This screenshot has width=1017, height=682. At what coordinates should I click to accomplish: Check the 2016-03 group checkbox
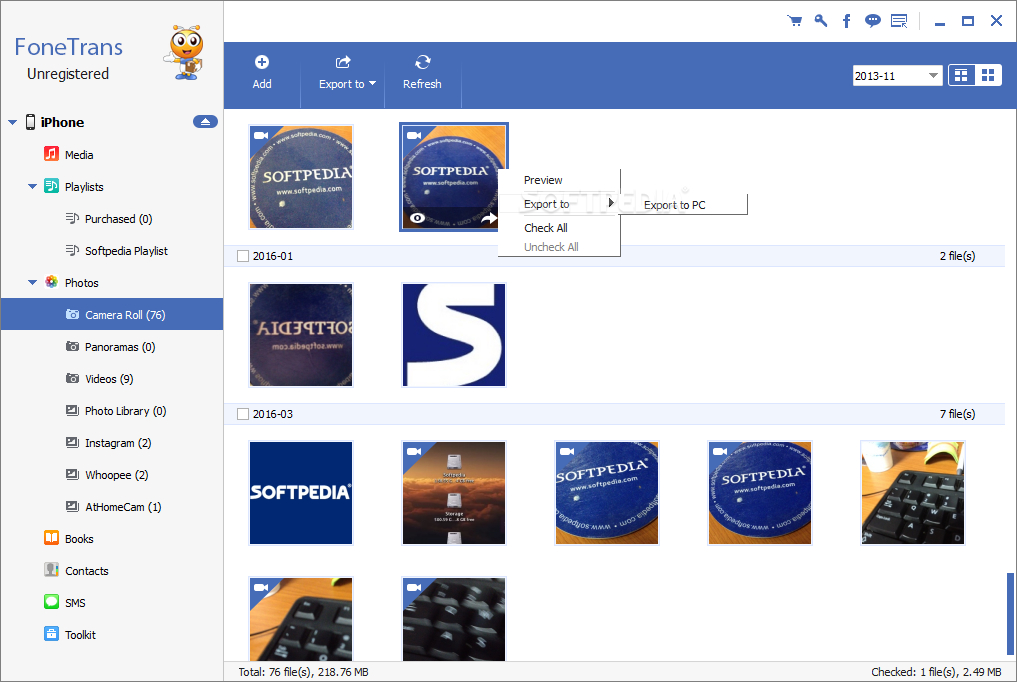pos(243,414)
